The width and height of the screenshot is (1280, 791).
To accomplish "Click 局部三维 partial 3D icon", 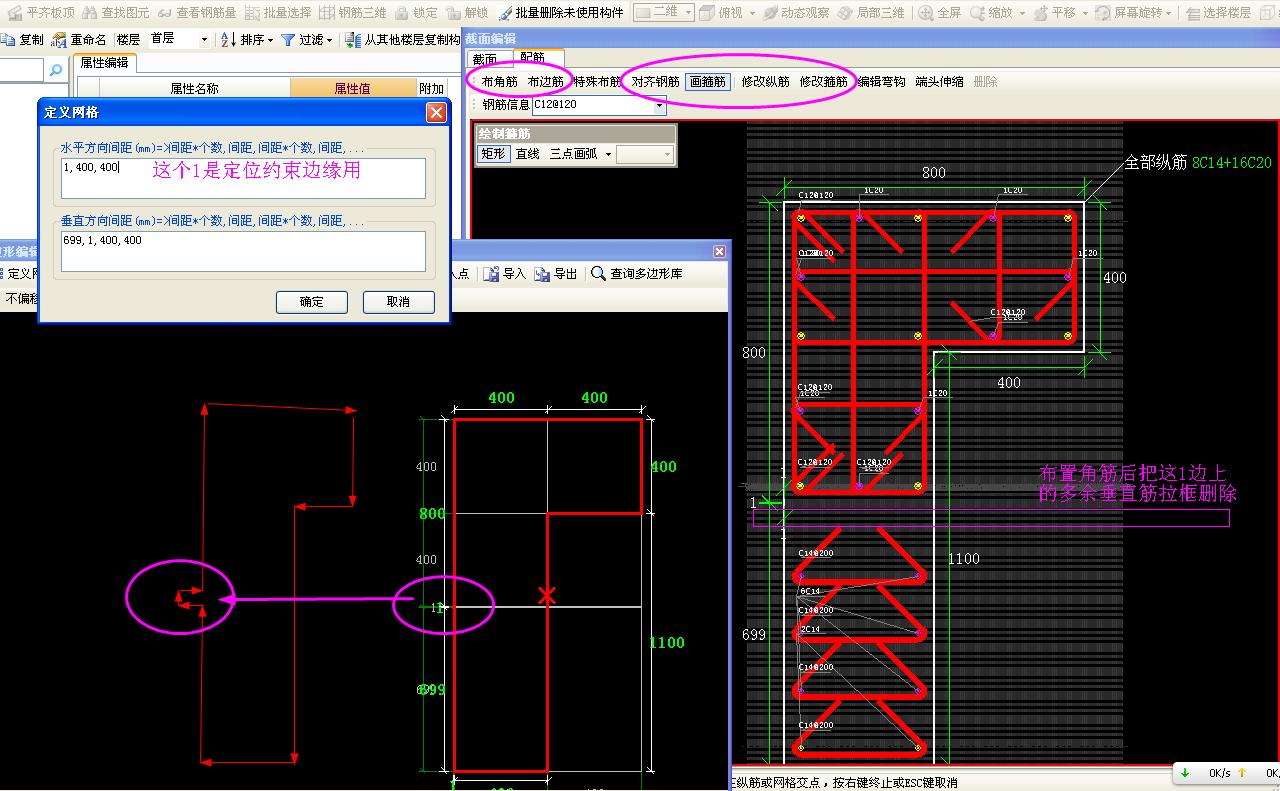I will pos(845,13).
